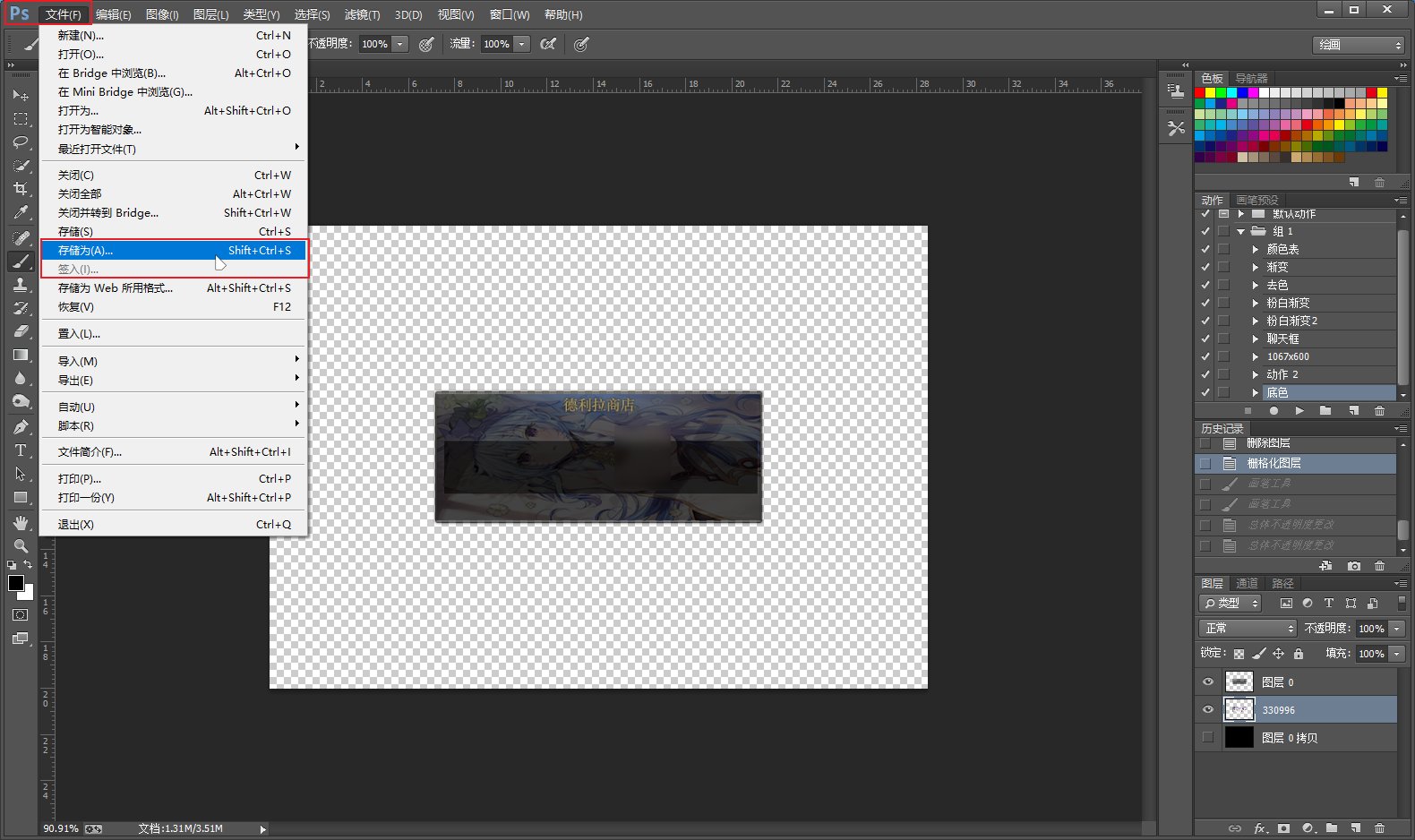This screenshot has width=1415, height=840.
Task: Open the blend mode 正常 dropdown
Action: pyautogui.click(x=1248, y=629)
